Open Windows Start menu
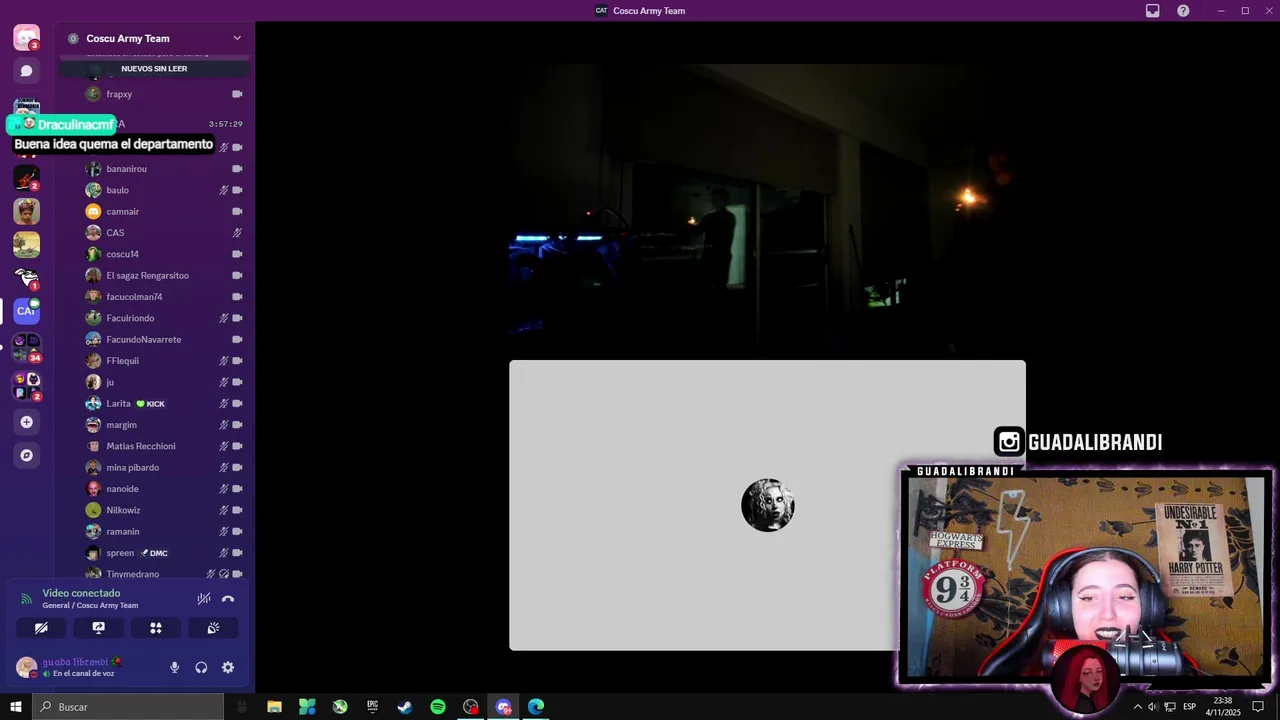This screenshot has height=720, width=1280. click(x=15, y=707)
